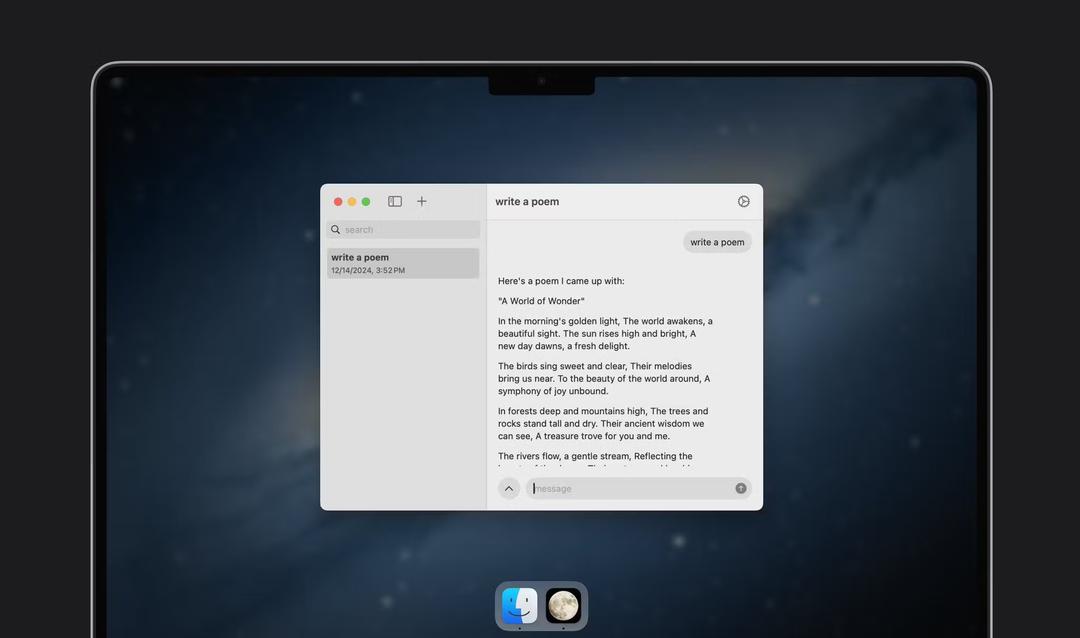The width and height of the screenshot is (1080, 638).
Task: Select the "write a poem" conversation in sidebar
Action: click(x=403, y=263)
